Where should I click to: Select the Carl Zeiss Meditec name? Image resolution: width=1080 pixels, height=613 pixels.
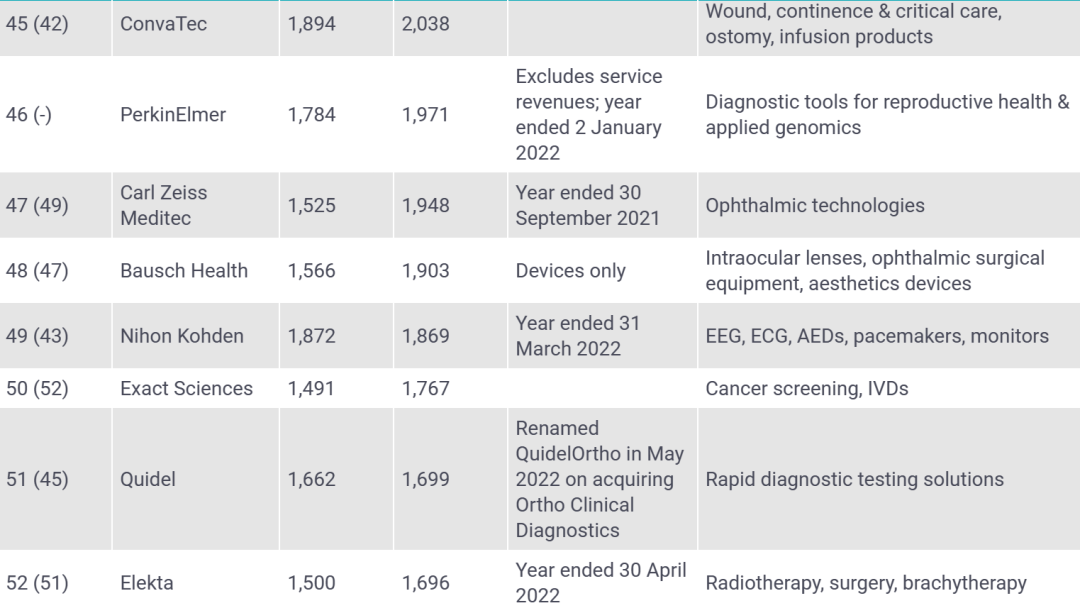click(x=163, y=205)
